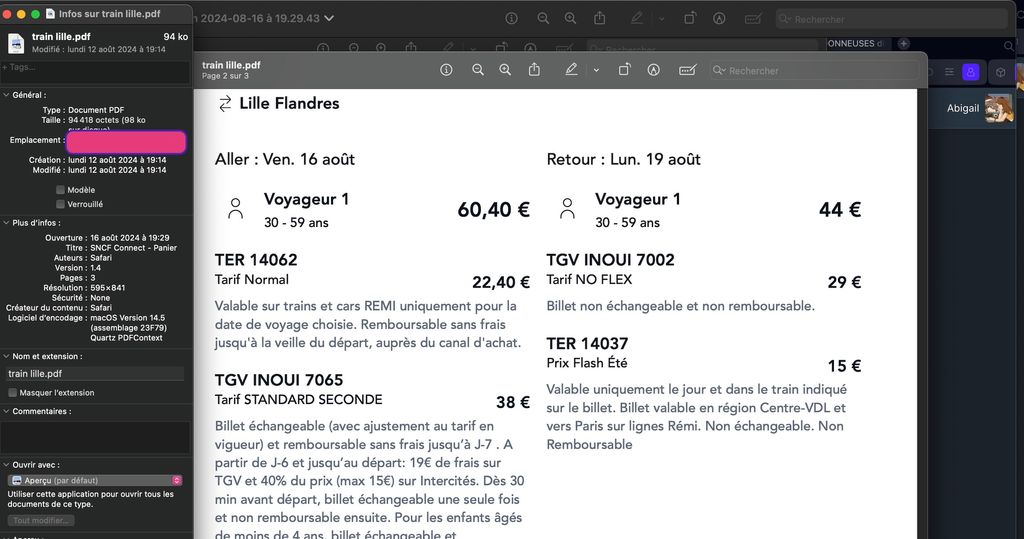This screenshot has width=1024, height=539.
Task: Collapse the Commentaires section
Action: [6, 411]
